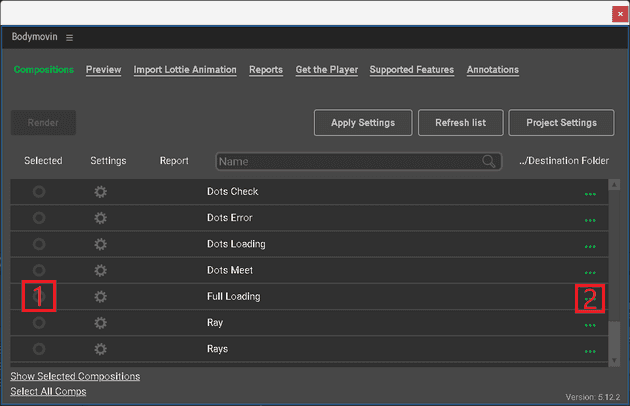Click the search magnifier icon
The height and width of the screenshot is (406, 630).
point(489,161)
